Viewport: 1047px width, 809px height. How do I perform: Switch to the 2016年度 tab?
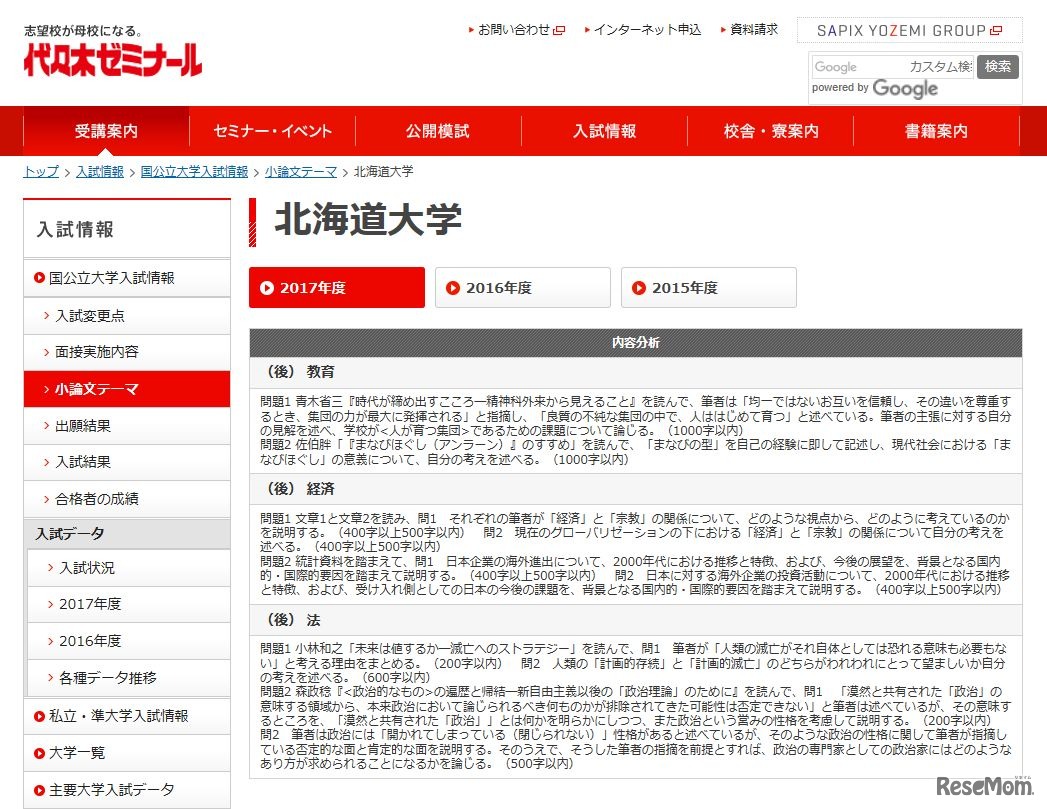(x=520, y=287)
